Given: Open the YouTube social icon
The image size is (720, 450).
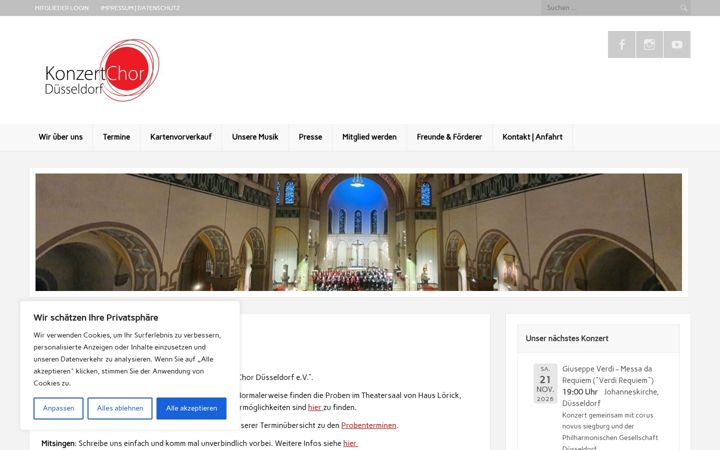Looking at the screenshot, I should [677, 45].
